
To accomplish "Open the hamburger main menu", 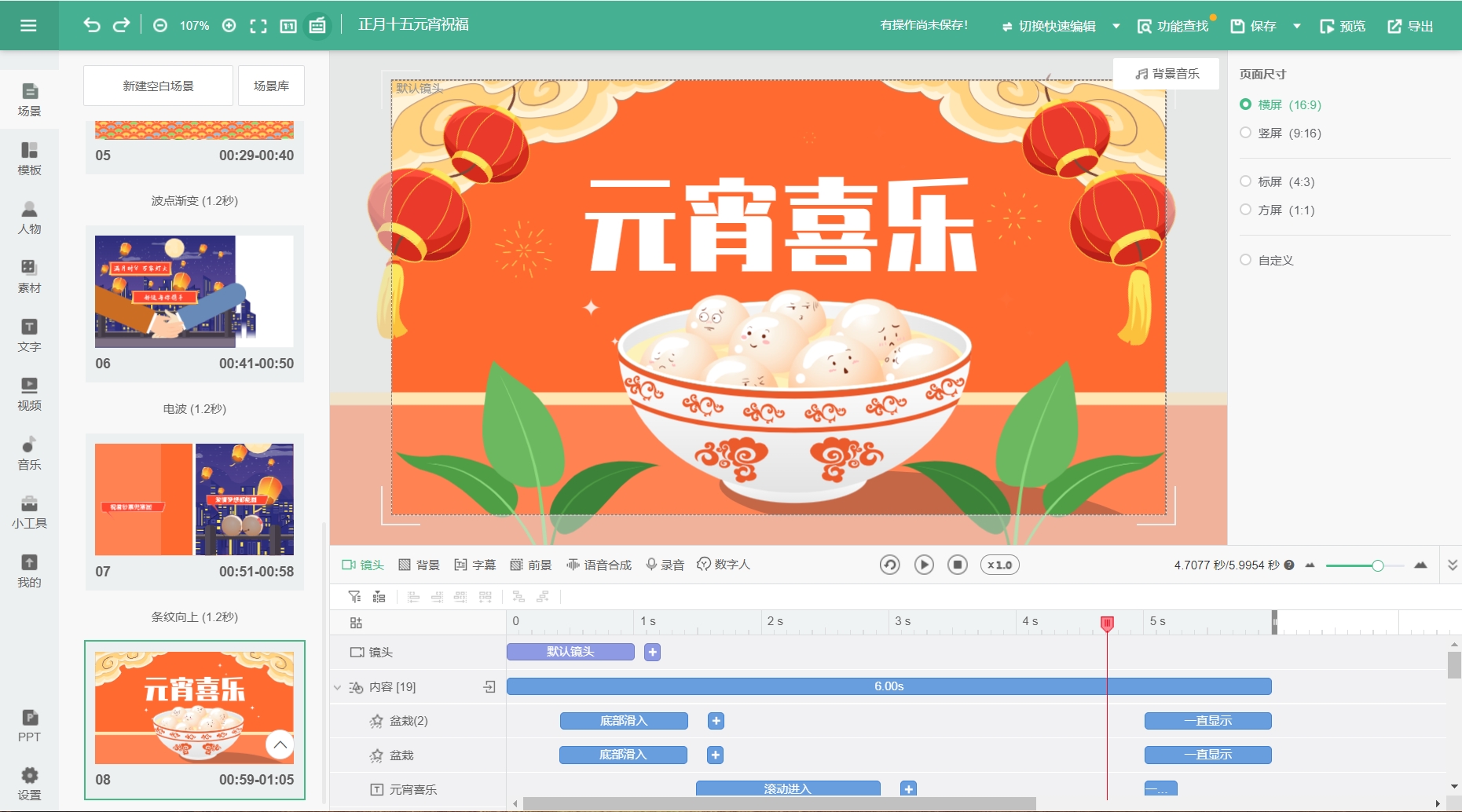I will [28, 25].
